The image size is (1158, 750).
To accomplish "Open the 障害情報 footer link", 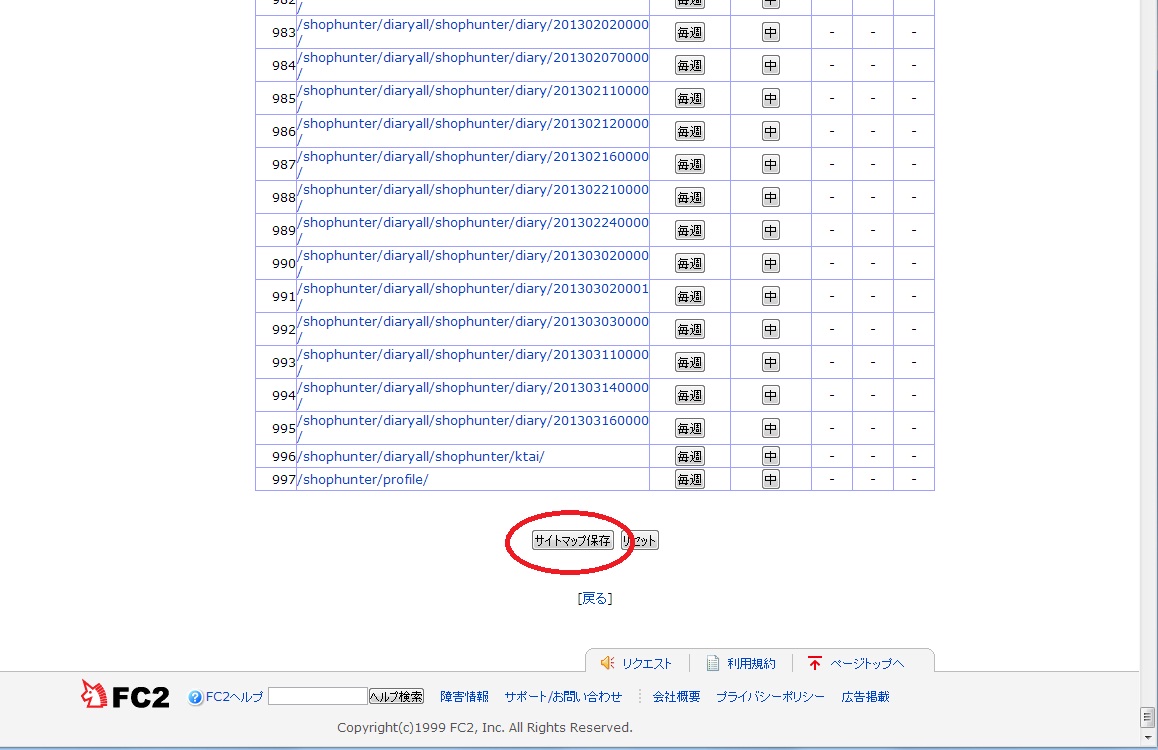I will 464,696.
